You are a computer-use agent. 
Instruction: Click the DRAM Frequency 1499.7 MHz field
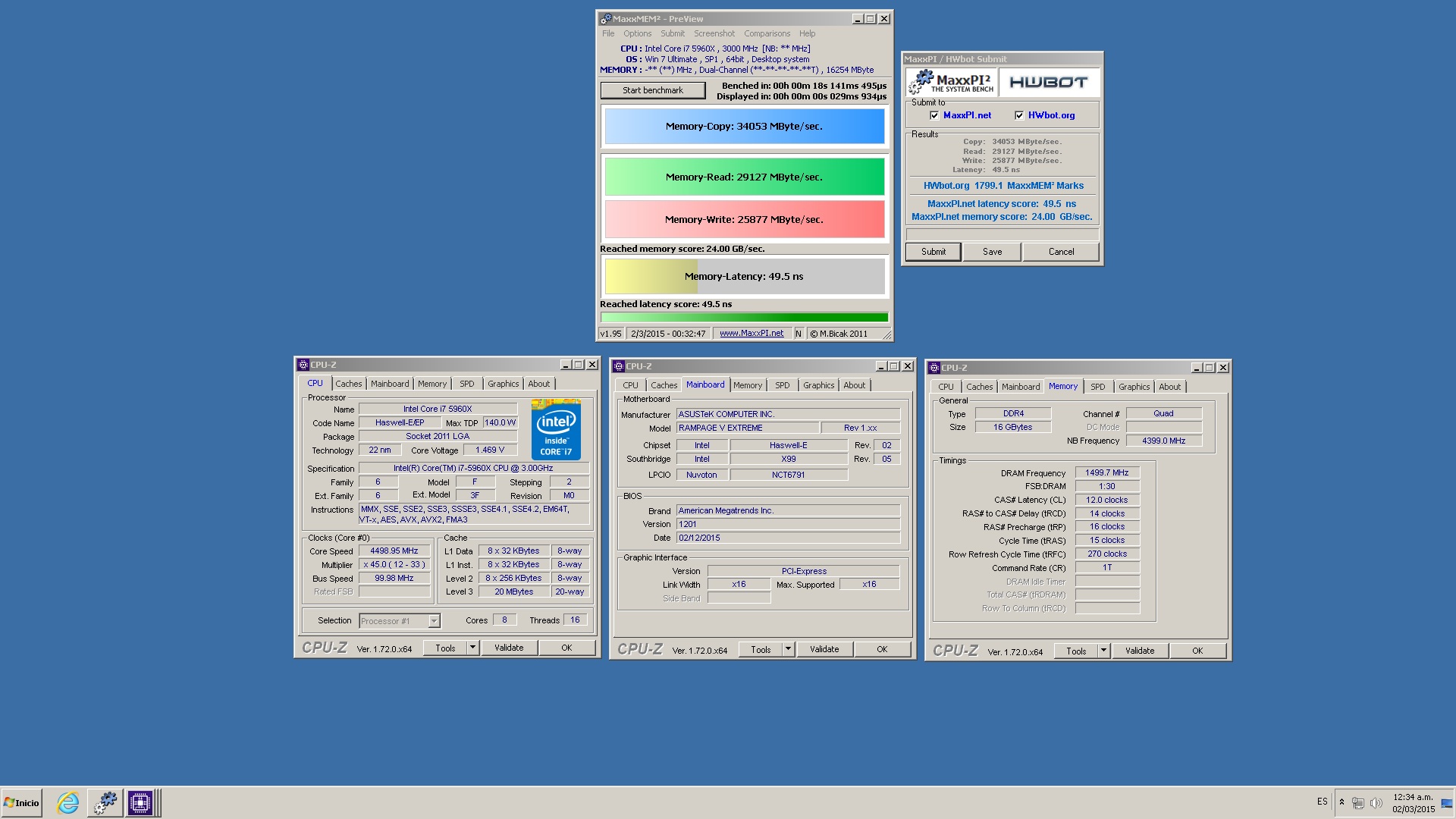coord(1106,472)
